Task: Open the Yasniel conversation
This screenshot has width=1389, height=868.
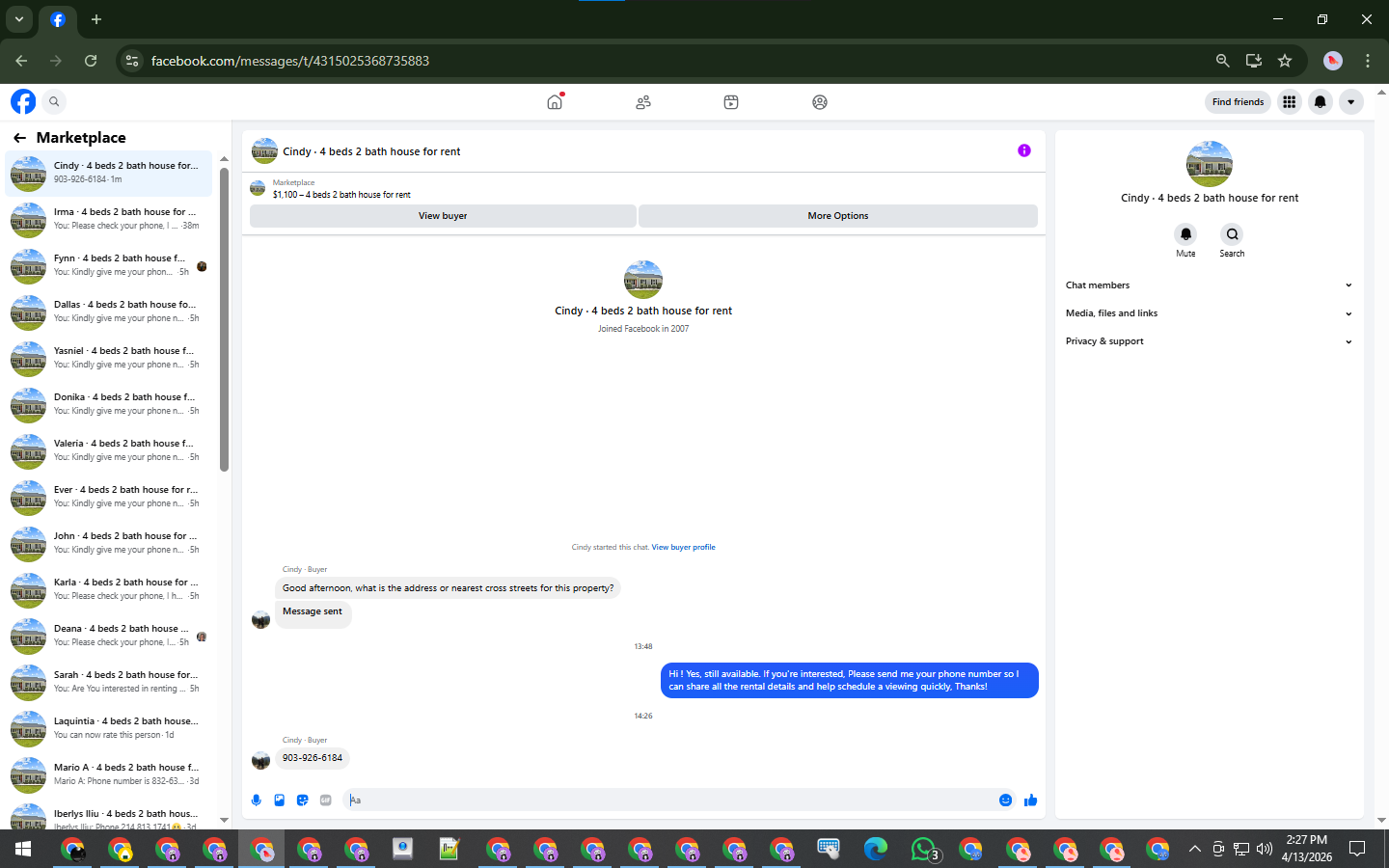Action: pyautogui.click(x=109, y=359)
